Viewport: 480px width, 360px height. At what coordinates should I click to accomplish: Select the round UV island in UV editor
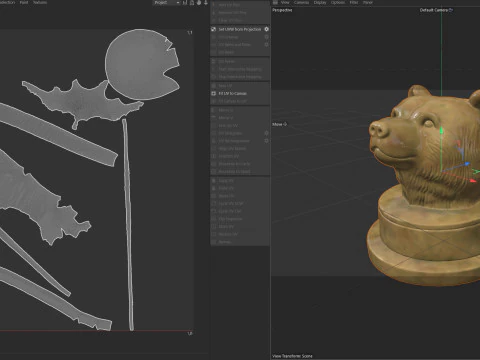(x=140, y=65)
